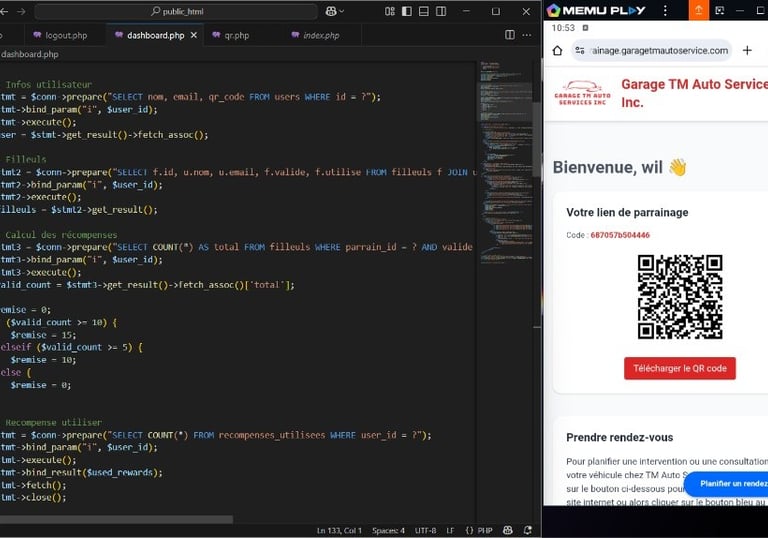This screenshot has height=538, width=768.
Task: Click the elseif ($valid_count >= 5) line
Action: [x=71, y=347]
